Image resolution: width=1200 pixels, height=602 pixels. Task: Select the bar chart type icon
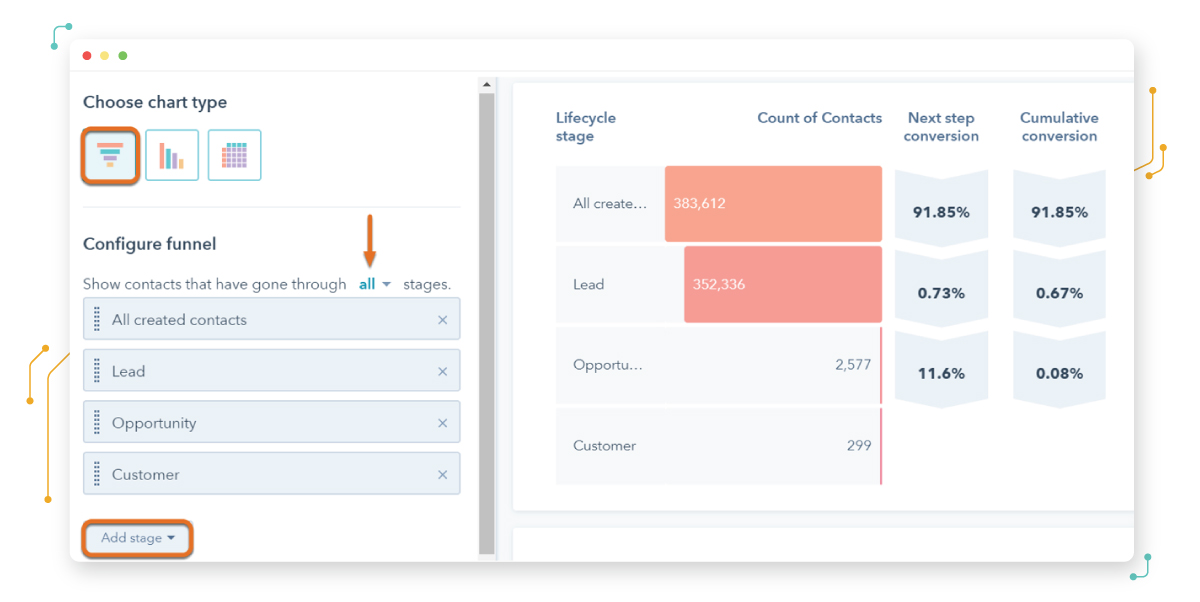tap(172, 155)
